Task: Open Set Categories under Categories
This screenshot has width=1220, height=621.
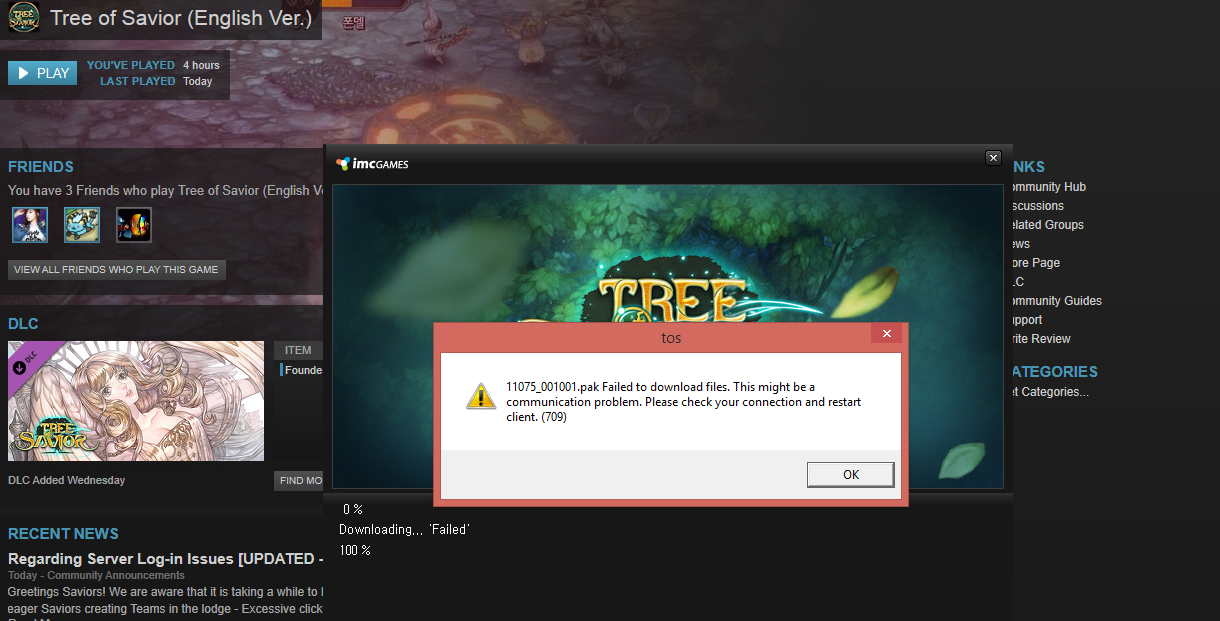Action: pos(1049,392)
